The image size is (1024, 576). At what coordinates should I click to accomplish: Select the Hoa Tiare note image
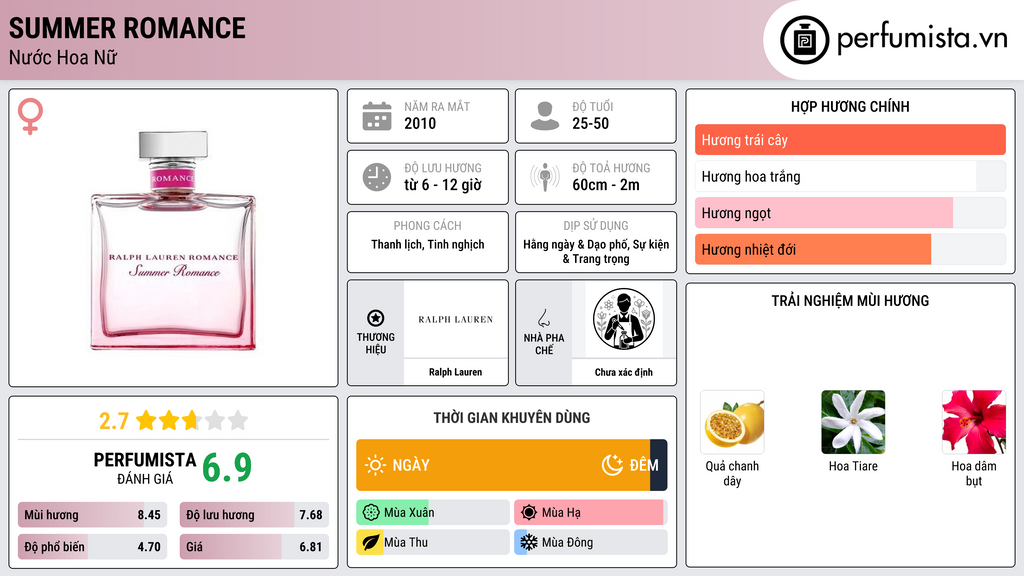[x=853, y=422]
